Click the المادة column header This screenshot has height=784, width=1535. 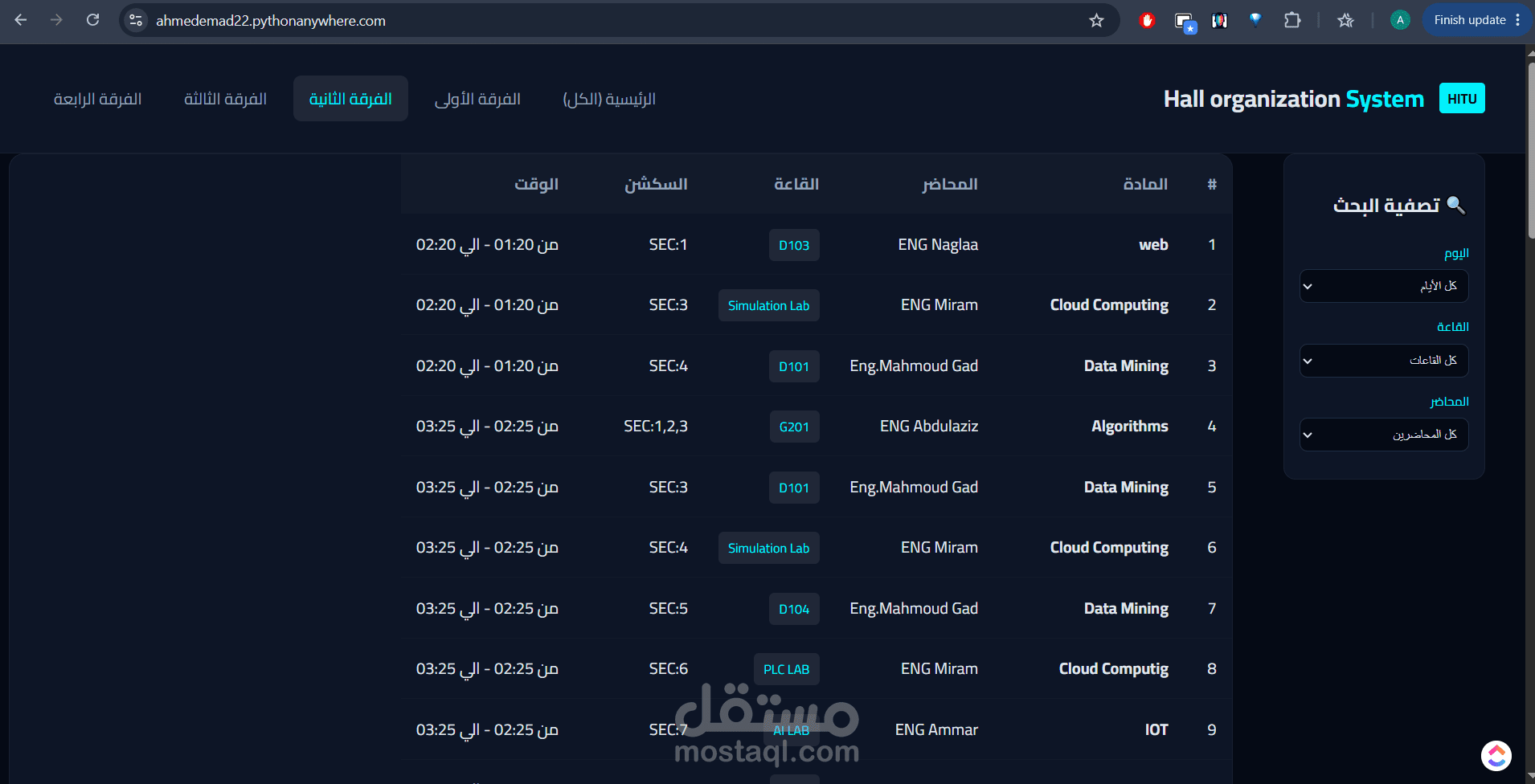pyautogui.click(x=1145, y=184)
